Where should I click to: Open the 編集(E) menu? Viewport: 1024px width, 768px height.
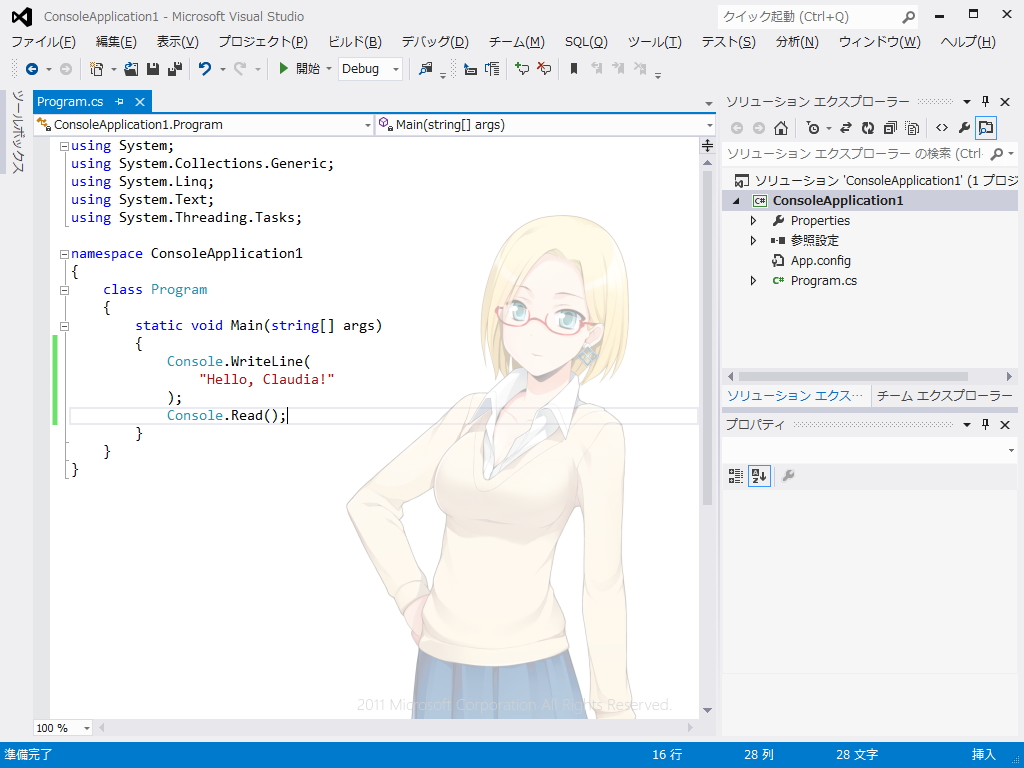(x=116, y=42)
